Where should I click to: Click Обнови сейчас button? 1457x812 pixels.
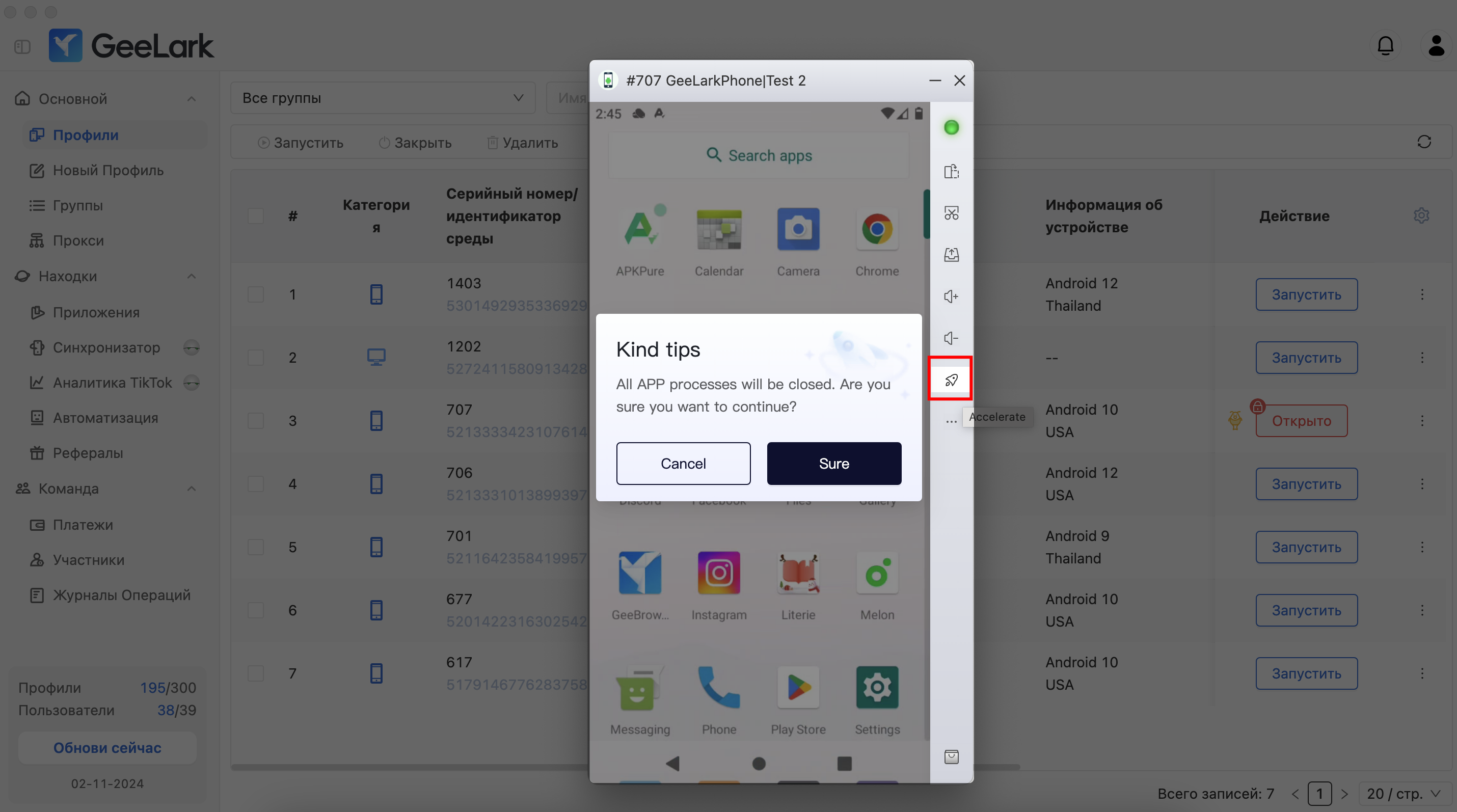coord(107,747)
